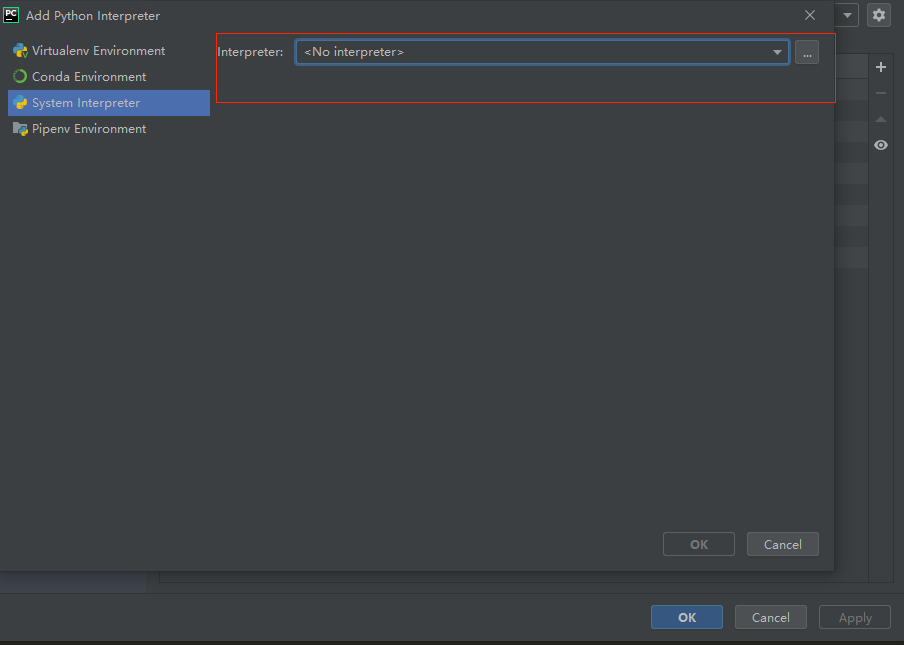
Task: Click OK in the Settings window
Action: pos(687,617)
